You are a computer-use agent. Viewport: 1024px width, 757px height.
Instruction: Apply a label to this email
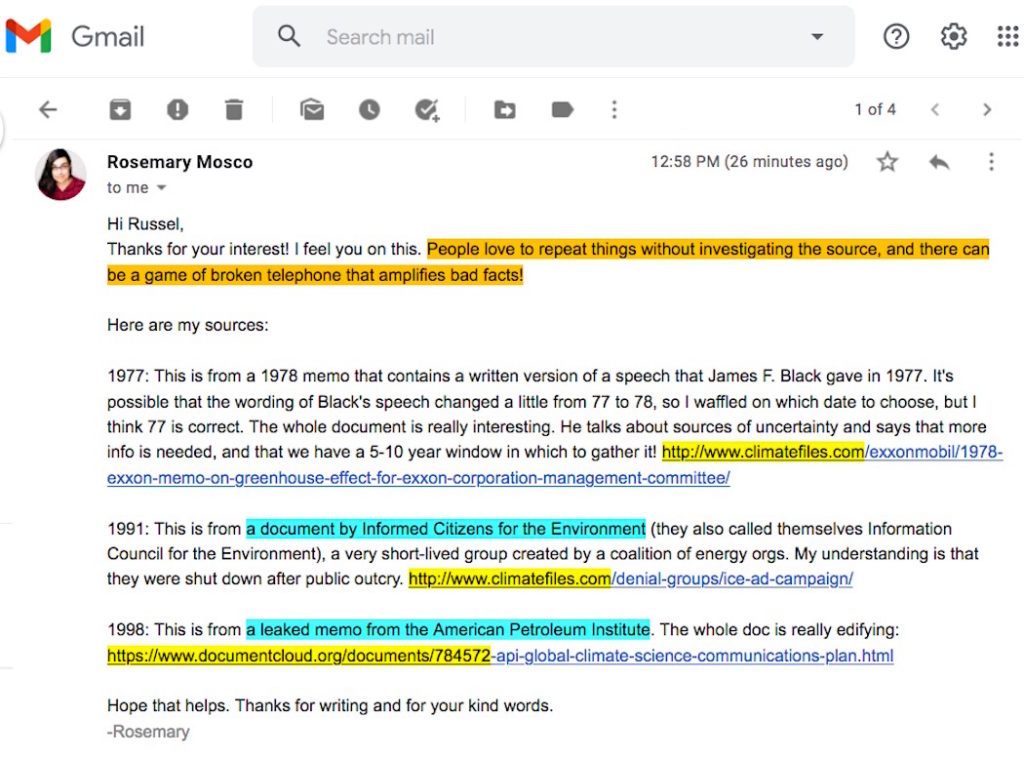[x=562, y=110]
